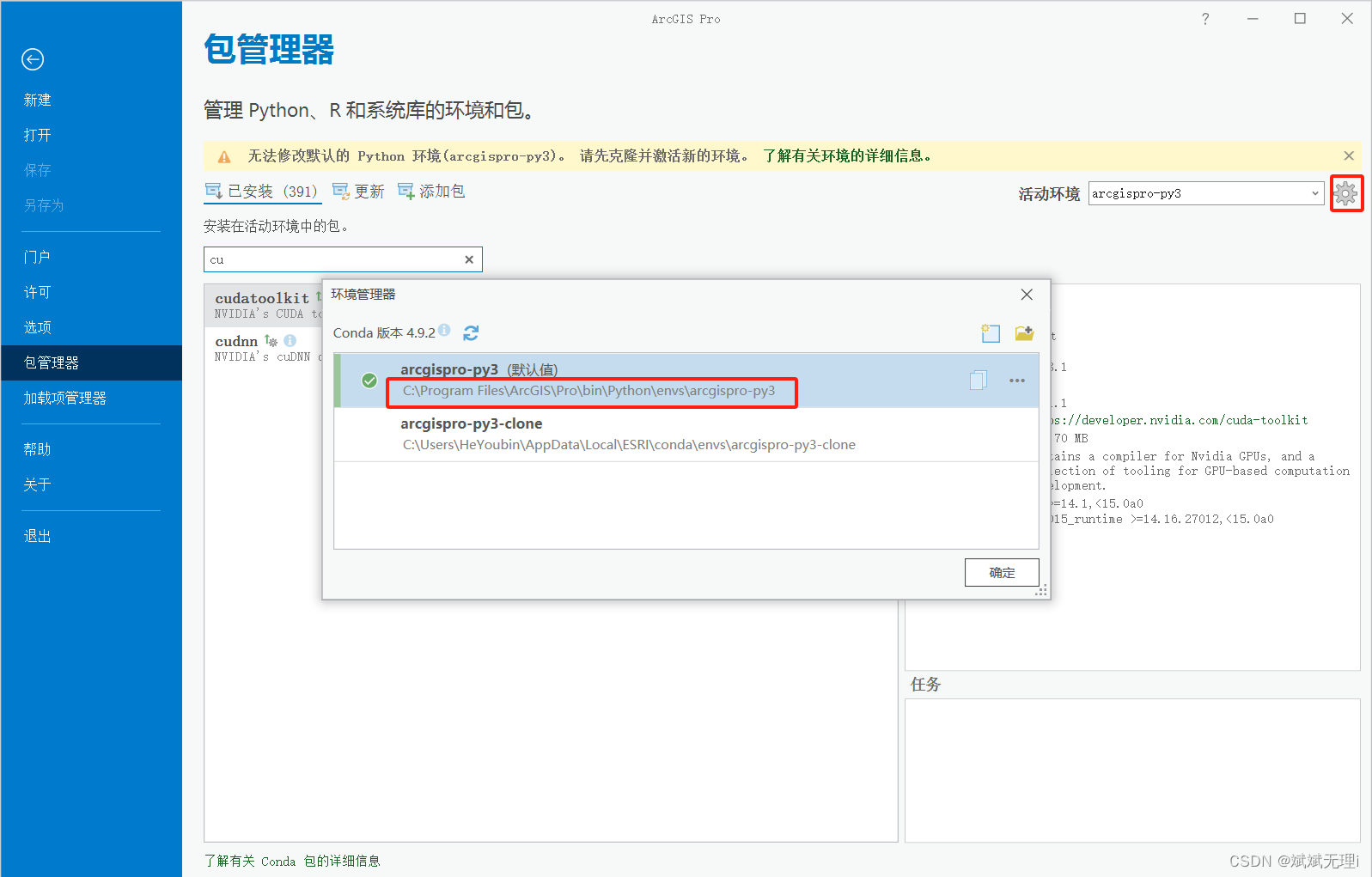
Task: Click the Conda 版本 4.9.2 label
Action: coord(384,333)
